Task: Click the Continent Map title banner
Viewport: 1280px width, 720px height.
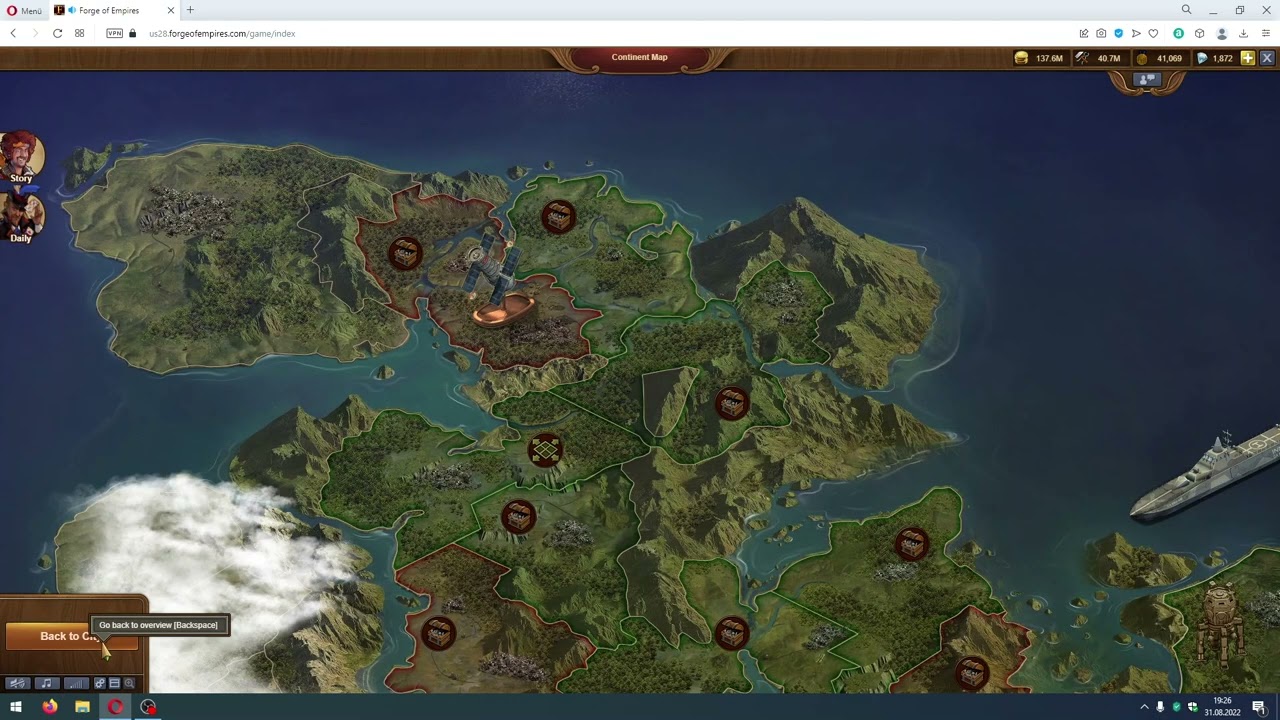Action: (x=639, y=57)
